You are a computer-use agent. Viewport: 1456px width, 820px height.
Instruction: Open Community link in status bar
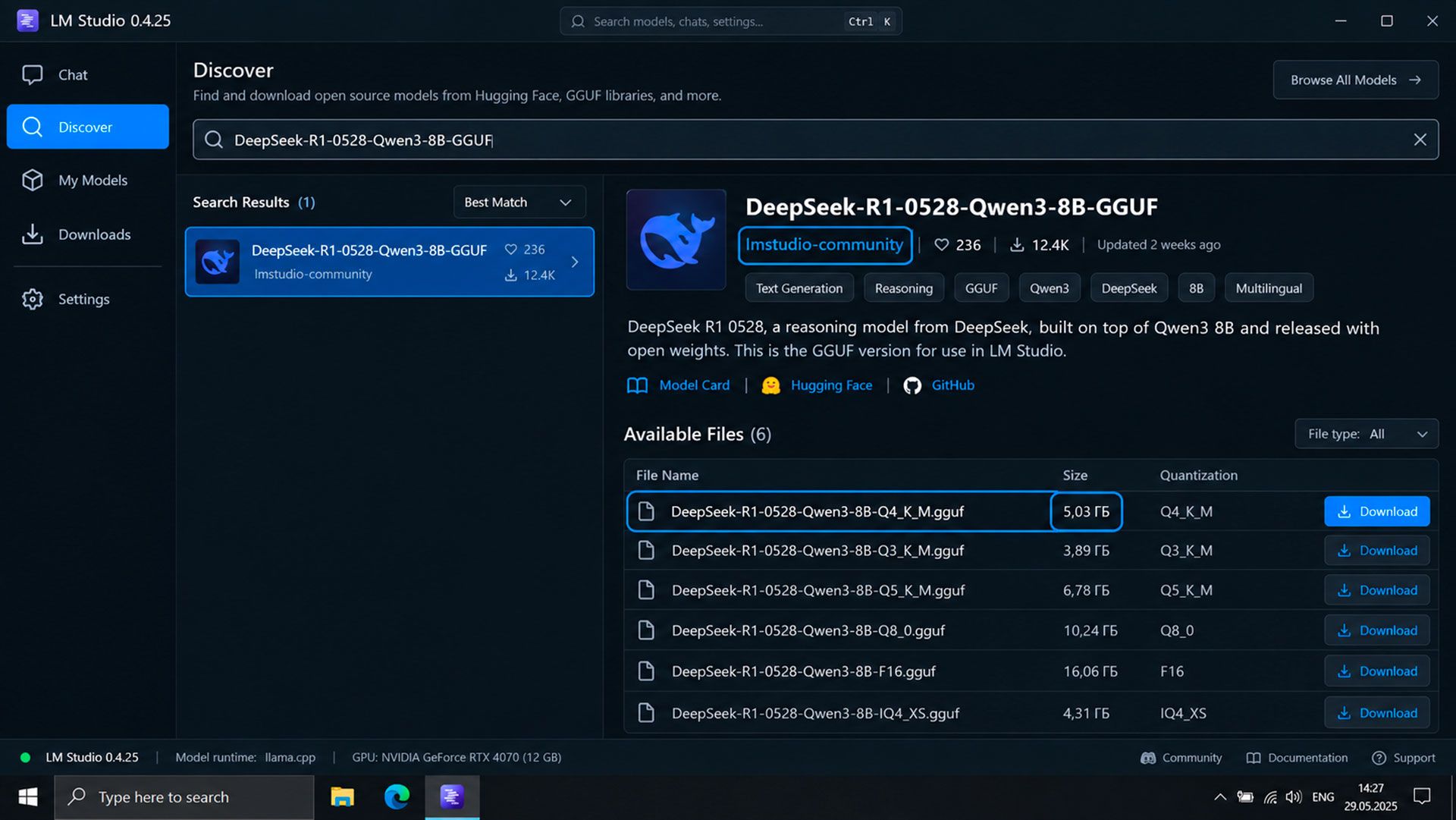click(1181, 758)
